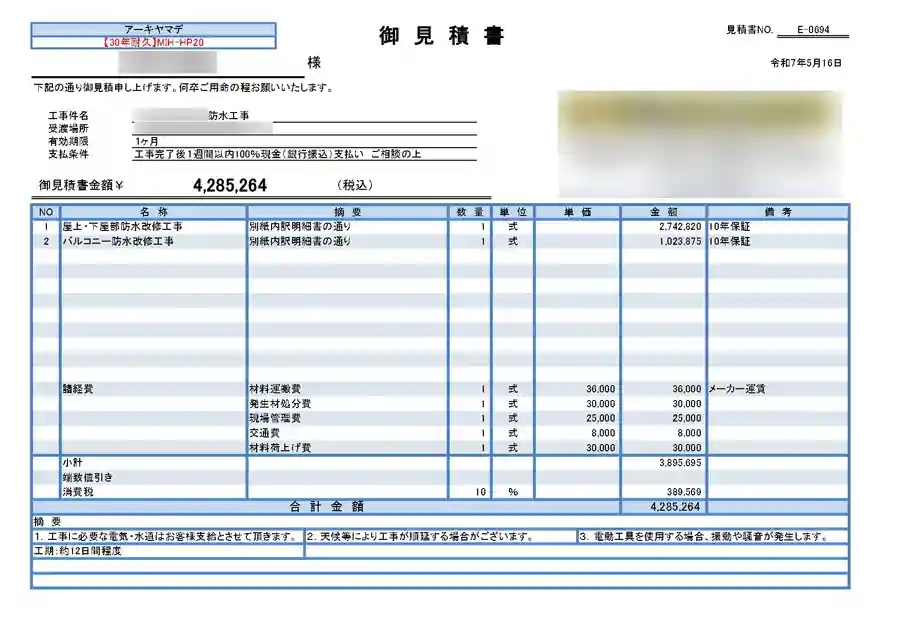
Task: Click the 数量 column header
Action: point(470,212)
